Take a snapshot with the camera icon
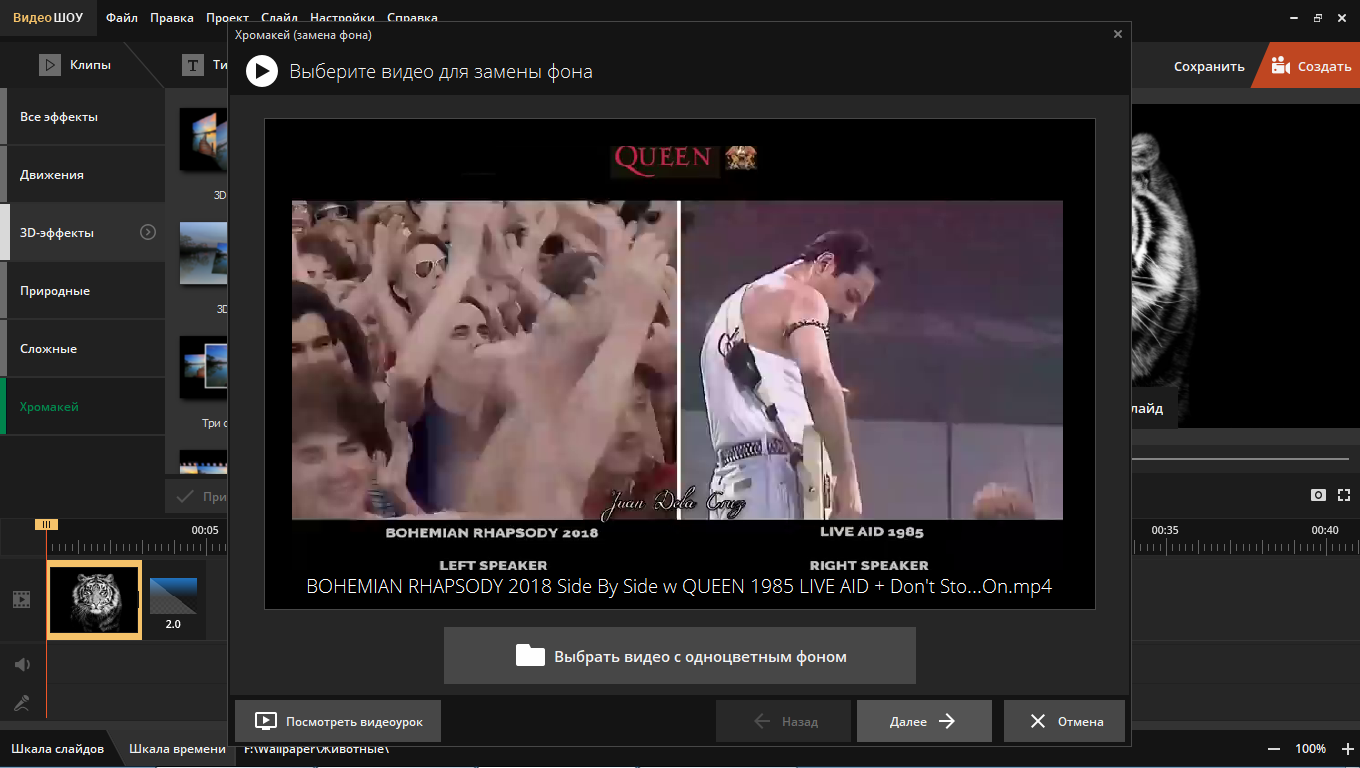Image resolution: width=1360 pixels, height=768 pixels. (x=1319, y=495)
